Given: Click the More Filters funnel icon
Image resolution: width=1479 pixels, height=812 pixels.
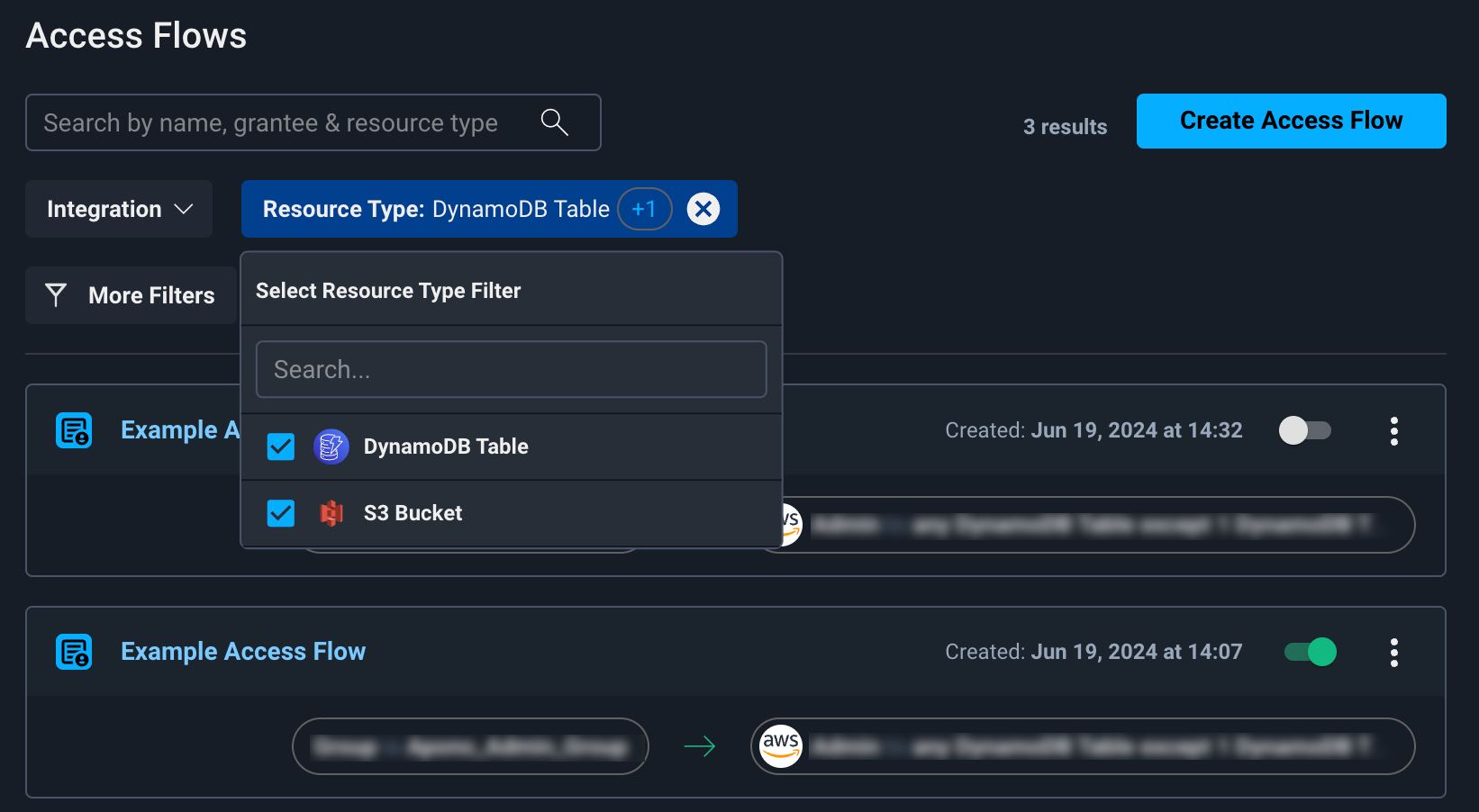Looking at the screenshot, I should point(56,295).
